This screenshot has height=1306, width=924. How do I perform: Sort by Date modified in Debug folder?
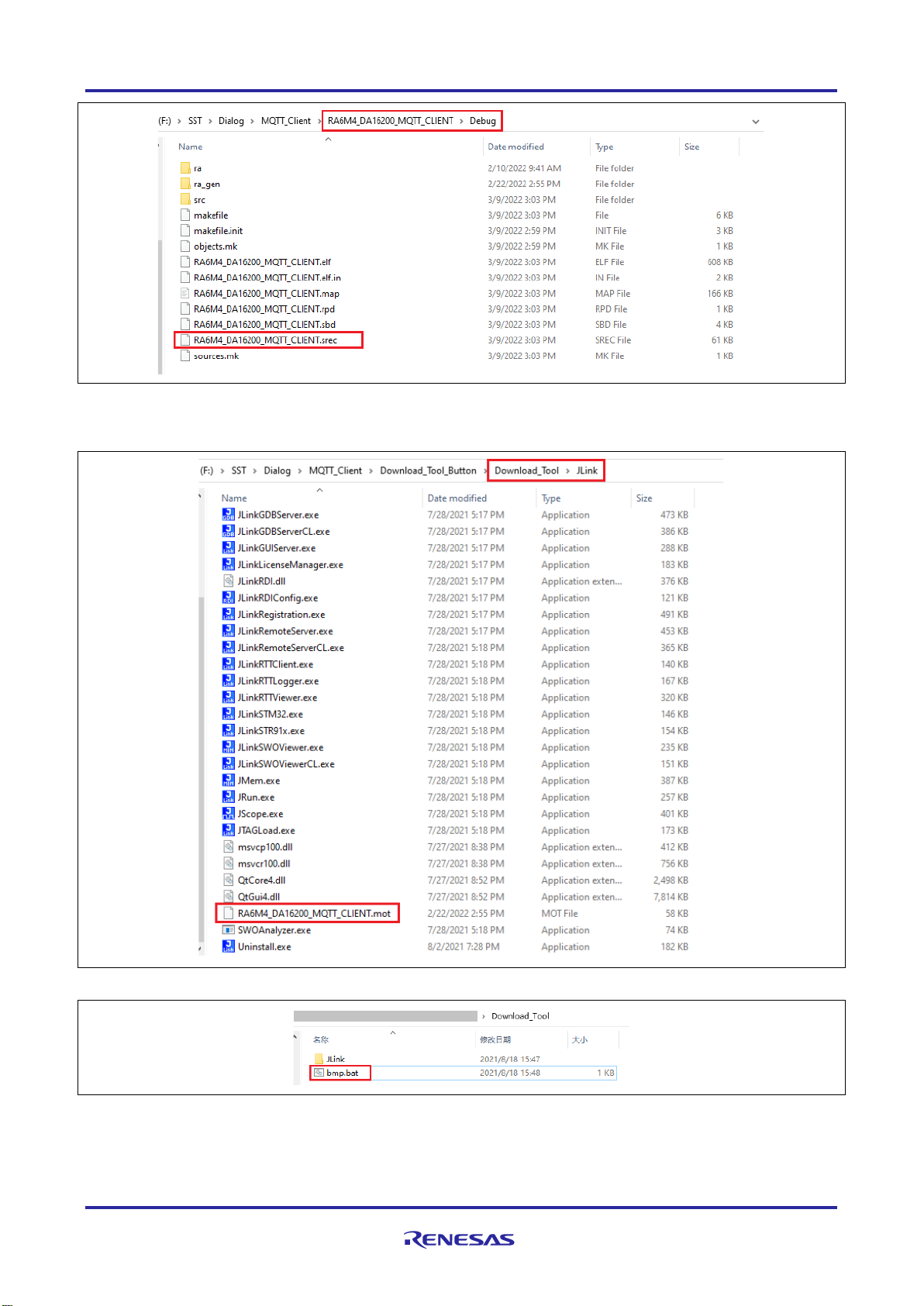tap(515, 146)
